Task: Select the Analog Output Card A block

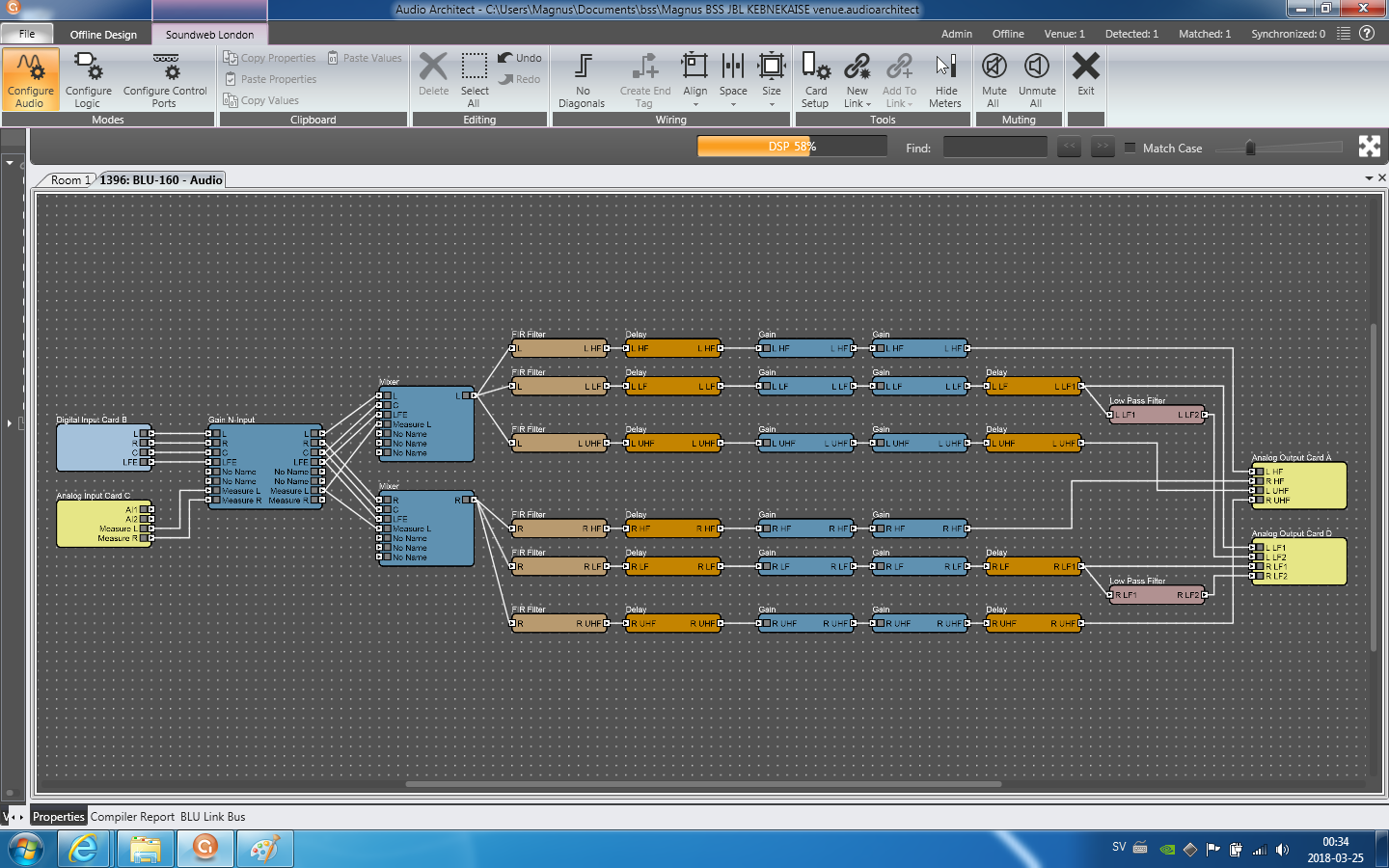Action: [x=1298, y=485]
